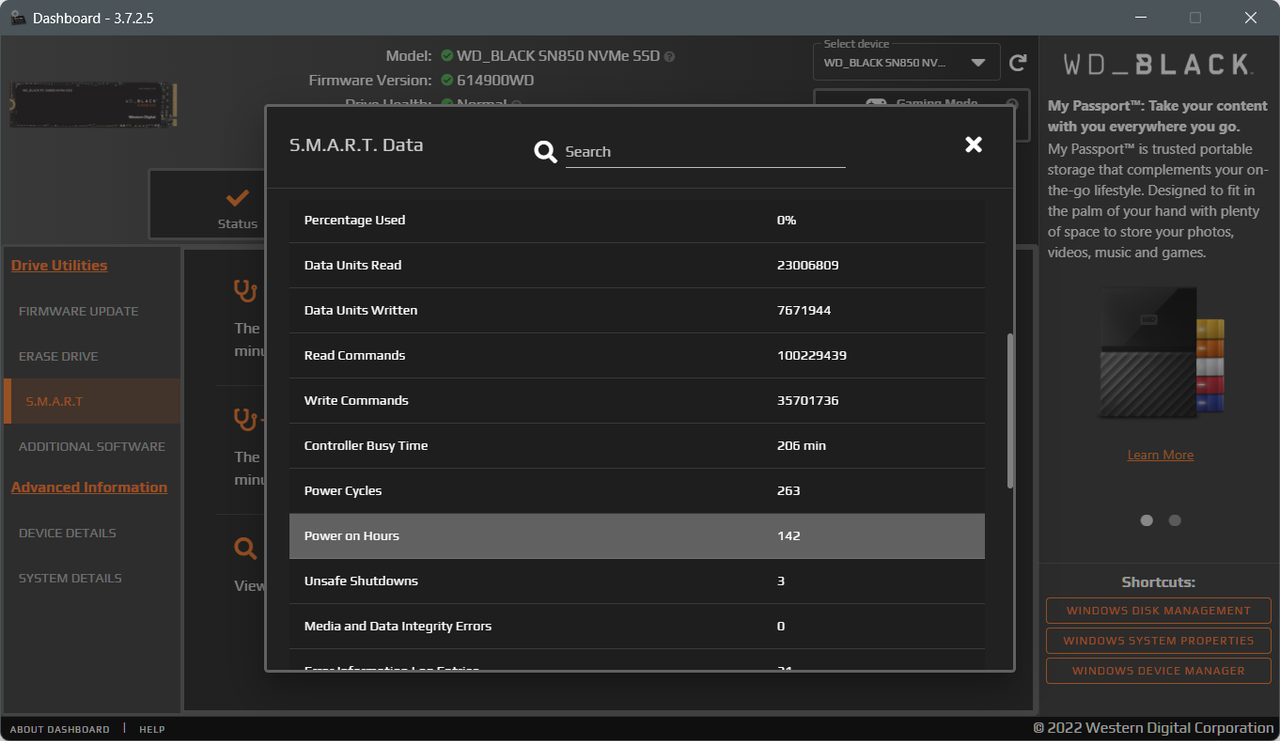Open the Firmware Update section
This screenshot has width=1280, height=741.
78,311
